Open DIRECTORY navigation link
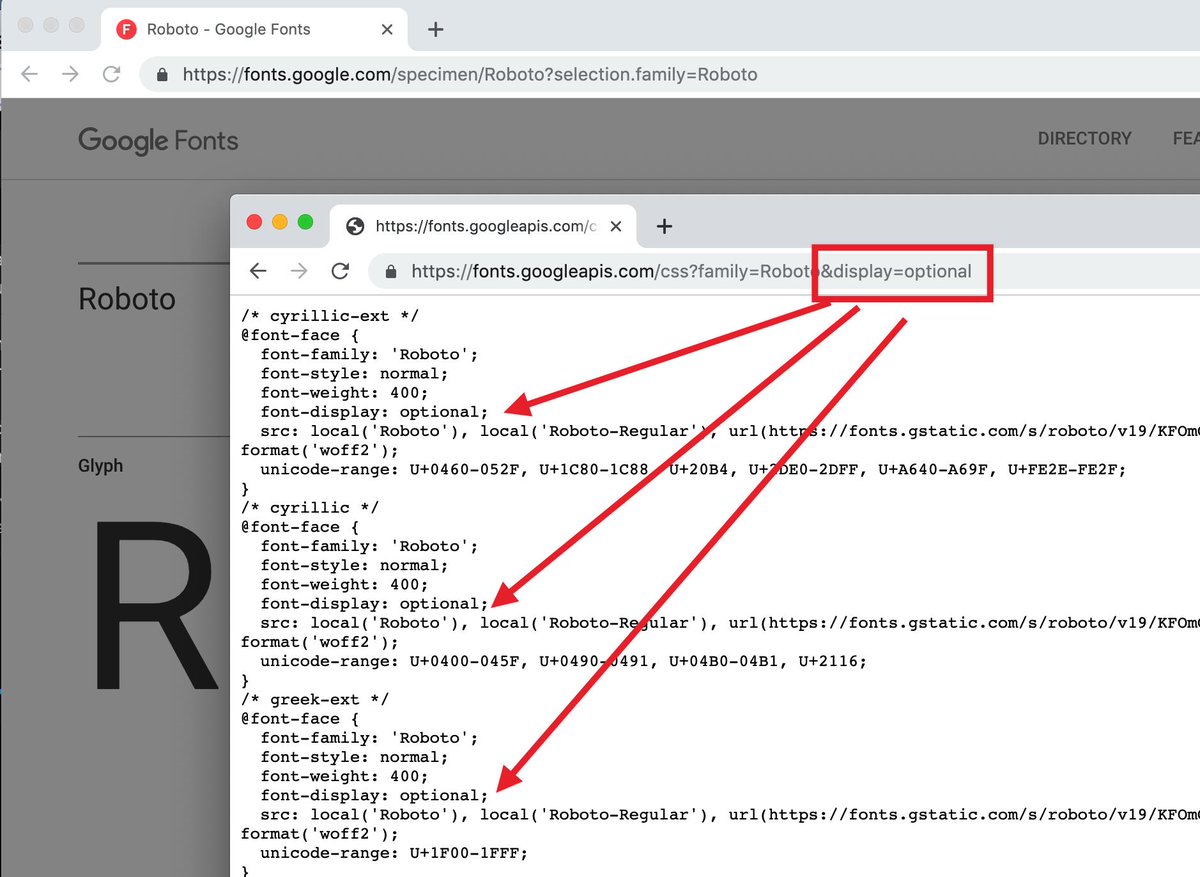1200x877 pixels. [x=1084, y=138]
